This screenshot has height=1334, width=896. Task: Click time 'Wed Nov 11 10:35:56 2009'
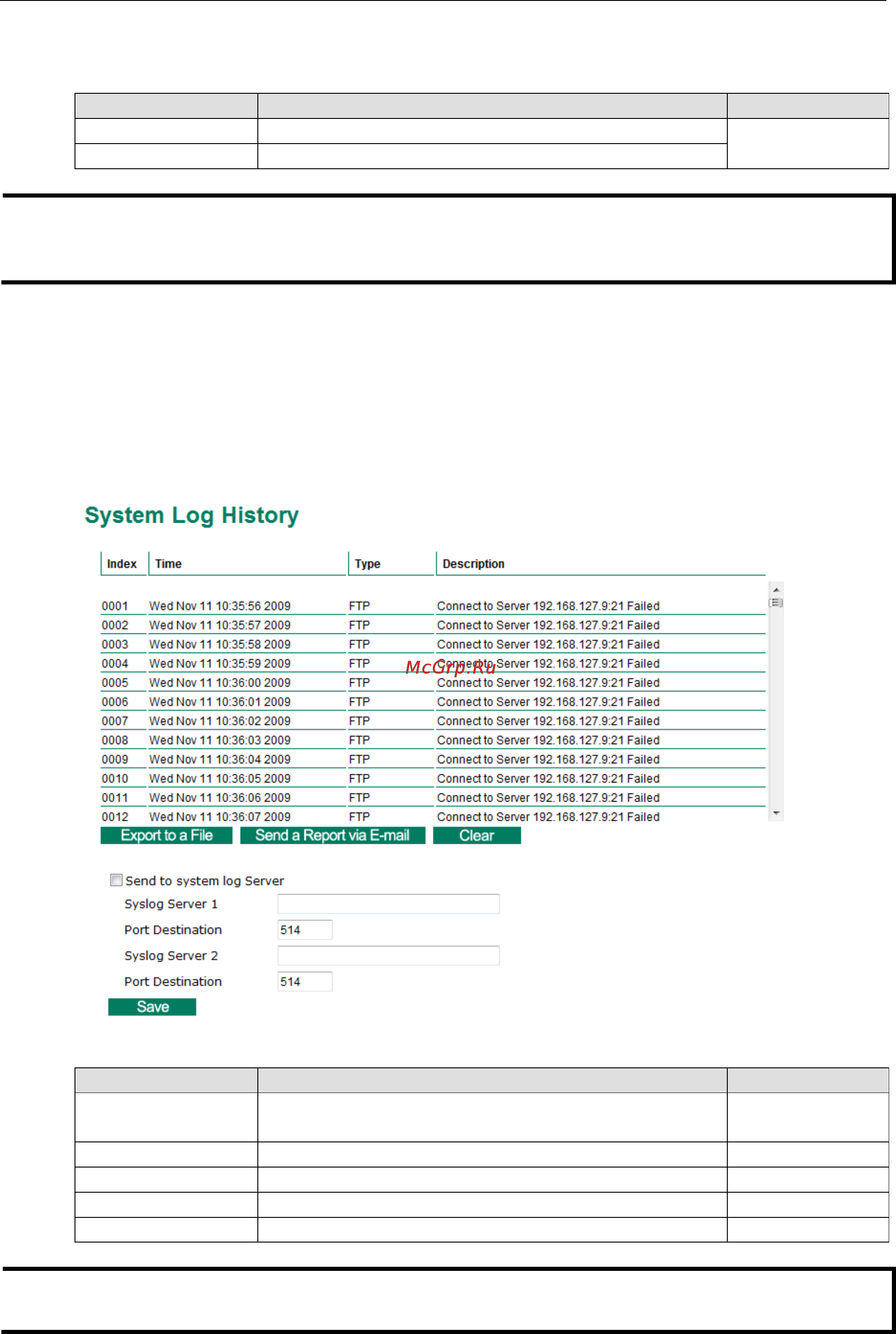220,606
